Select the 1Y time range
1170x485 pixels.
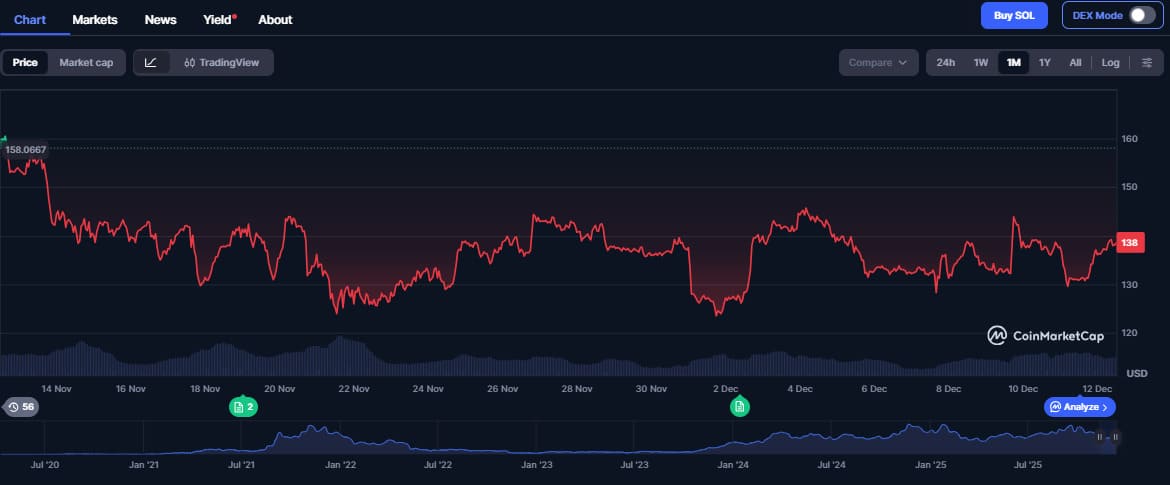tap(1044, 62)
